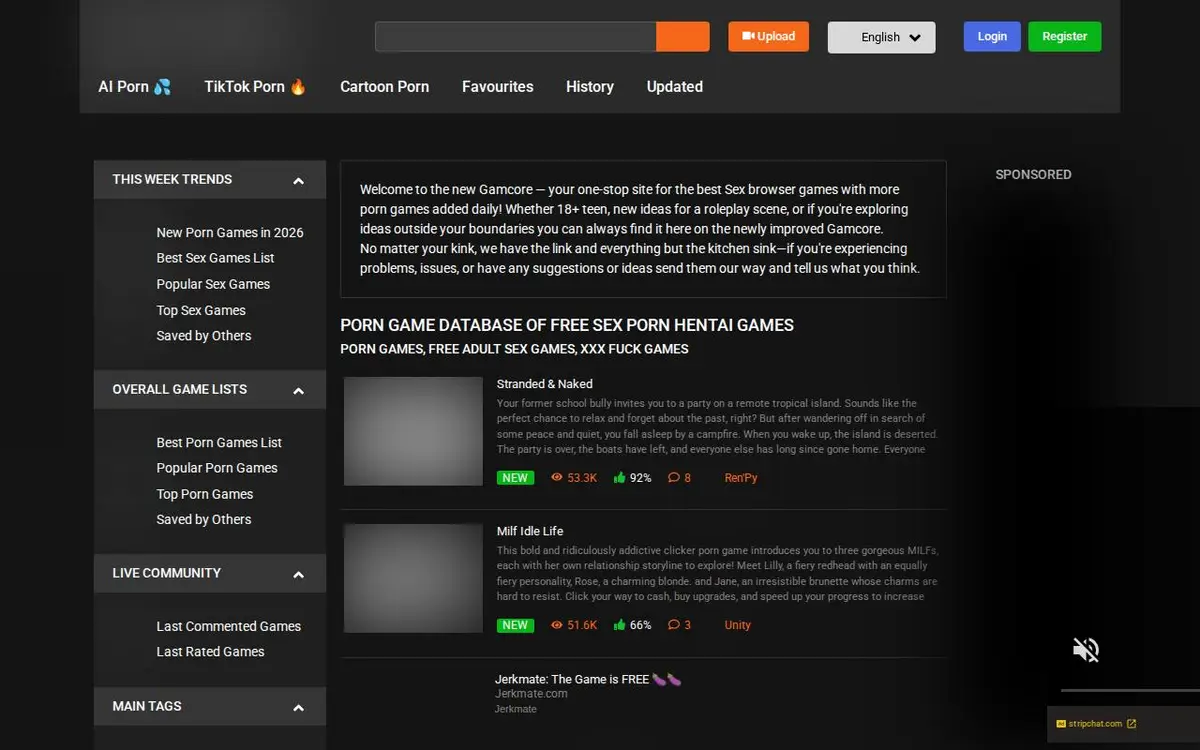Open the Milf Idle Life game title
Image resolution: width=1200 pixels, height=750 pixels.
point(530,531)
